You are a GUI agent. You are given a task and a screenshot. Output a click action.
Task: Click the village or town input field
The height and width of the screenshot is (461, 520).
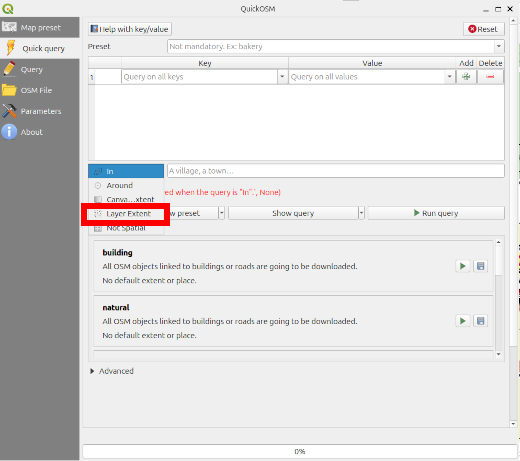(x=336, y=171)
